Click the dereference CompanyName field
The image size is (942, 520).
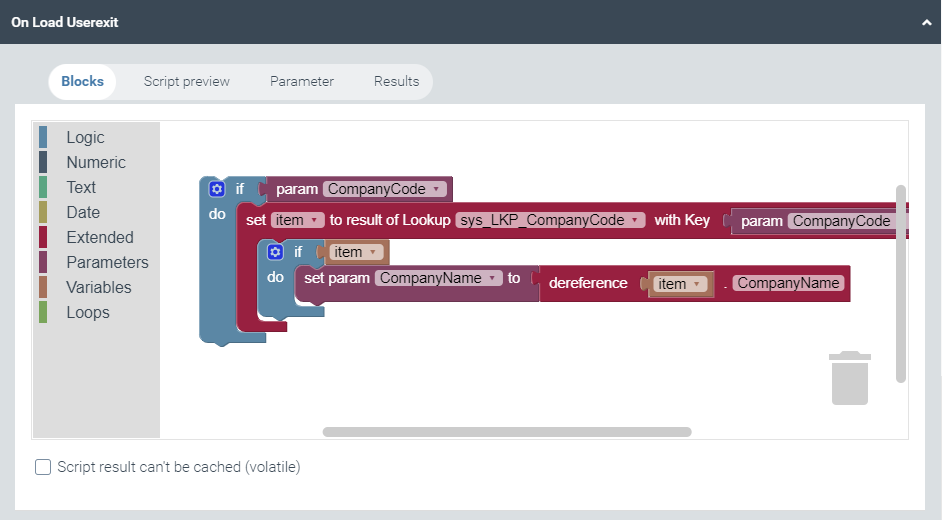(789, 283)
